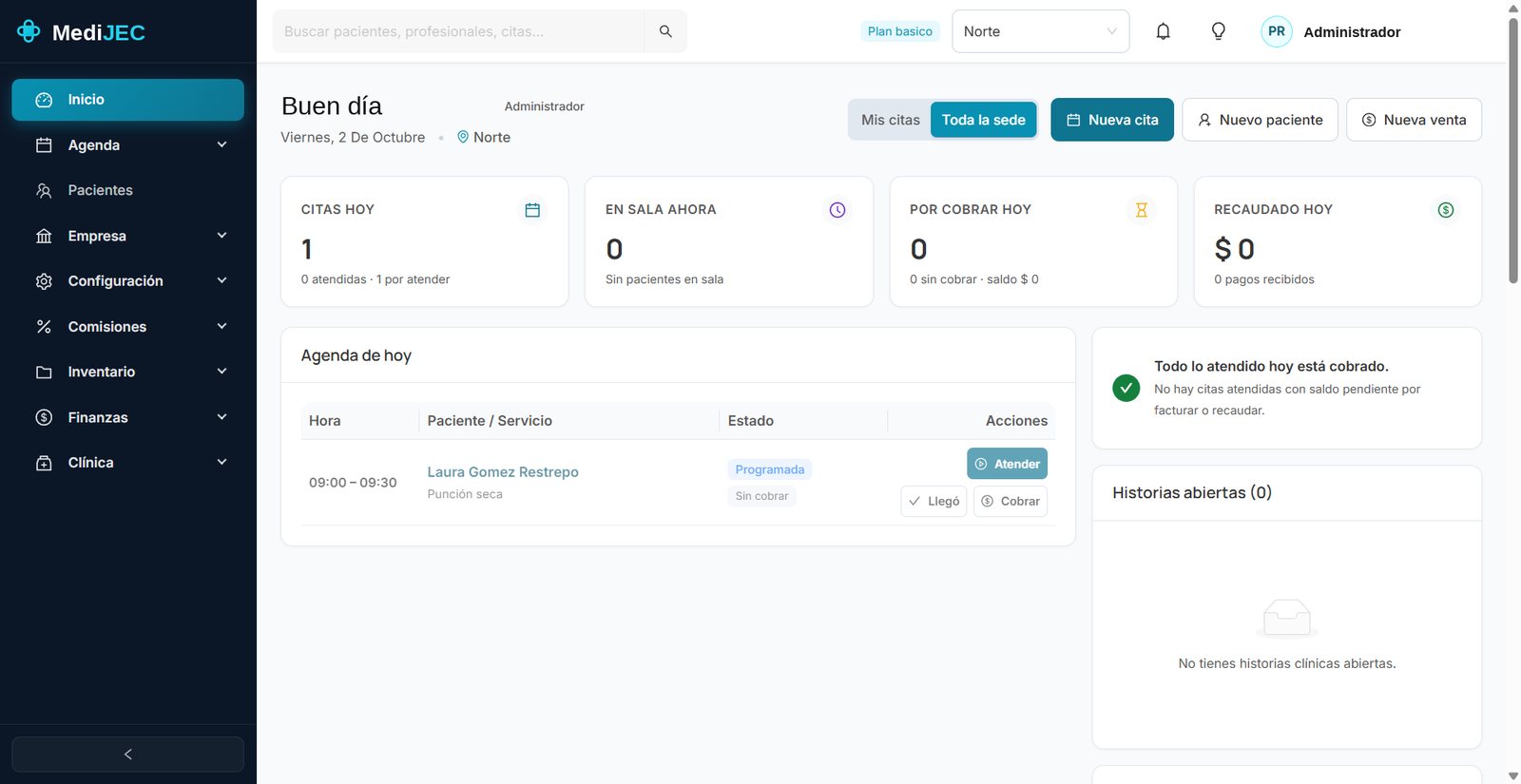Screen dimensions: 1521x784
Task: Expand the Agenda menu chevron
Action: point(221,144)
